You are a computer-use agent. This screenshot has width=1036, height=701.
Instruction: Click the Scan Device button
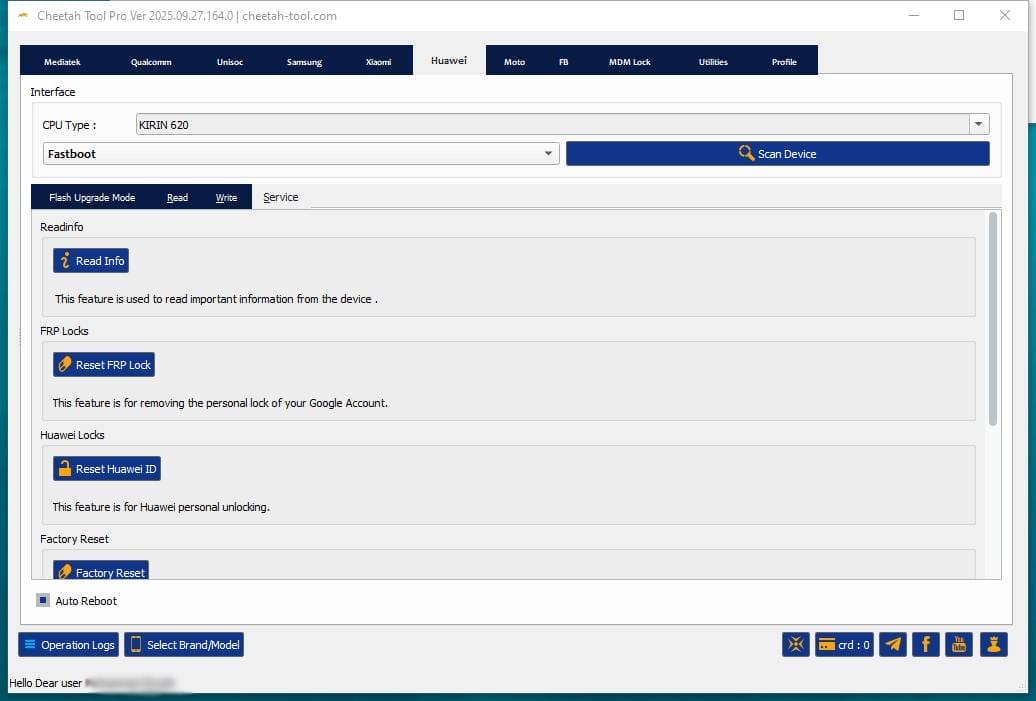point(777,154)
